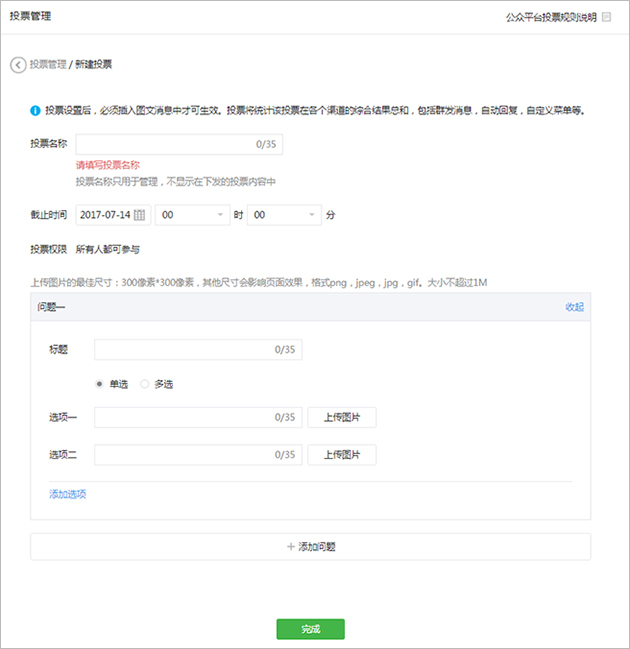Open the hour dropdown before 时
The width and height of the screenshot is (630, 649).
[192, 215]
